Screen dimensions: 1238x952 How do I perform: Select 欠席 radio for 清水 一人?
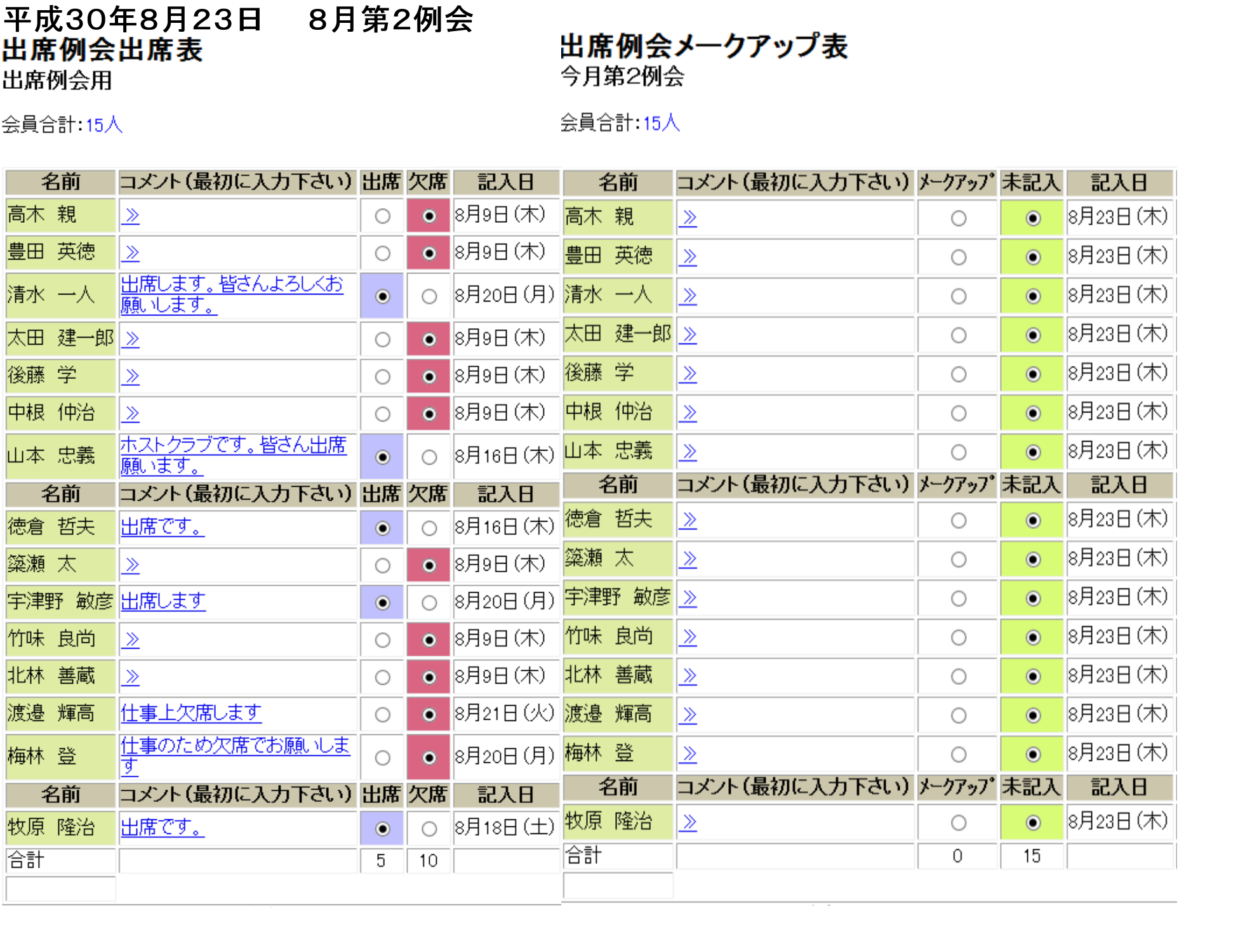[429, 296]
